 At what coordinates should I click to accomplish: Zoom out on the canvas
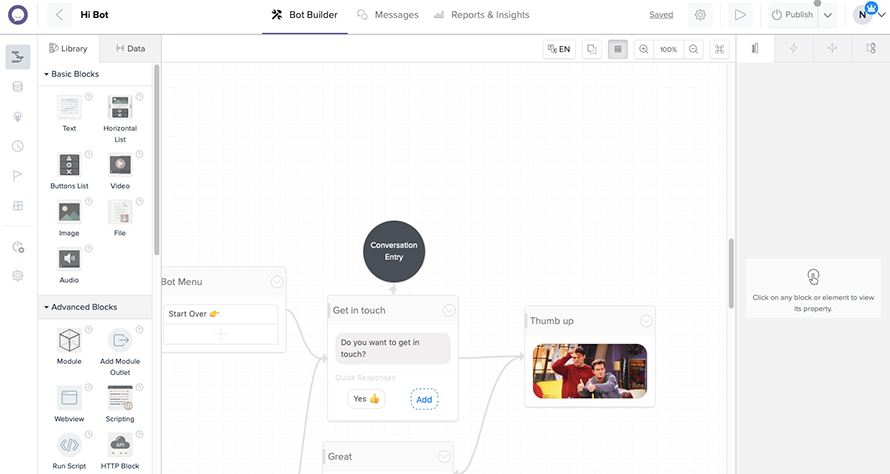point(694,49)
